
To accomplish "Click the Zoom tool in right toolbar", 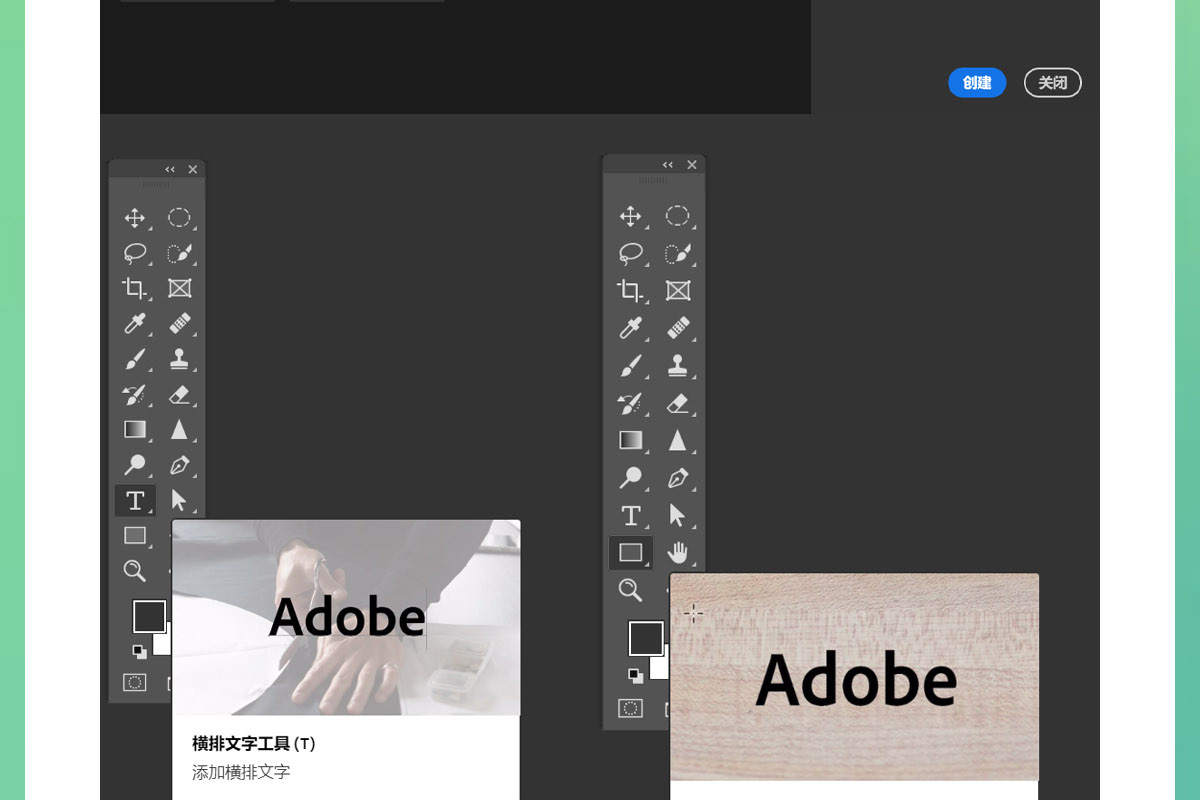I will click(x=630, y=590).
